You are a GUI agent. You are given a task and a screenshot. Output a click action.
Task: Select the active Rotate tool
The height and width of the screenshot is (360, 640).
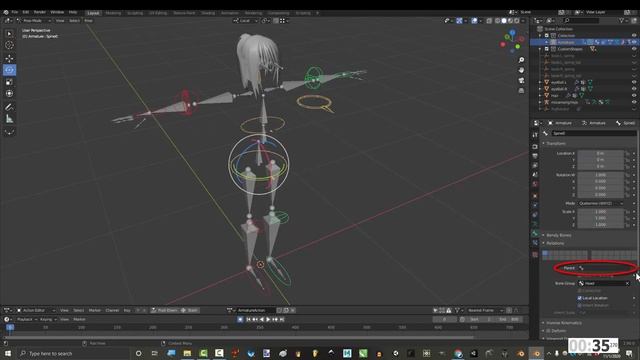(x=9, y=70)
